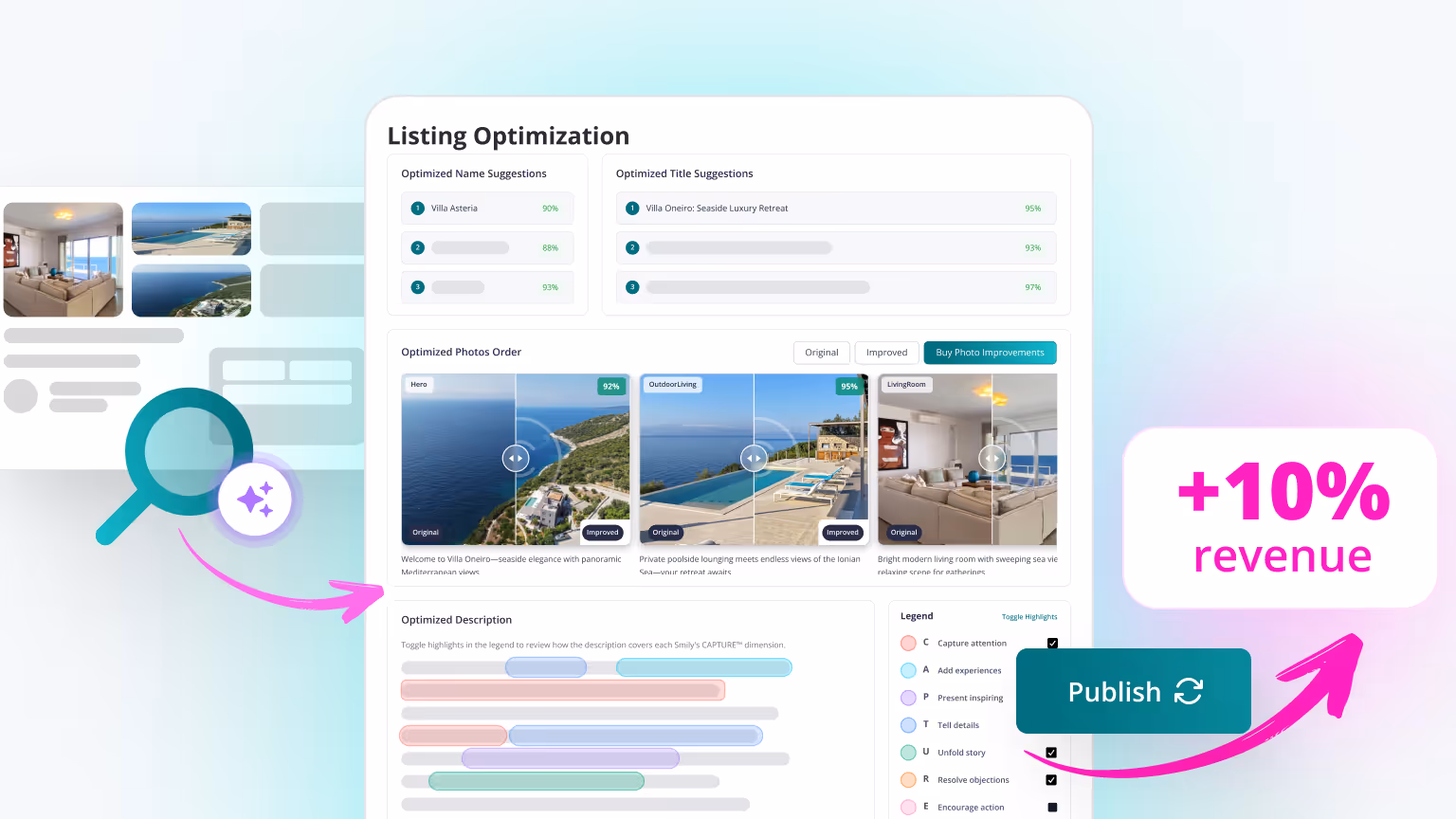
Task: Click the red Capture attention color swatch
Action: click(908, 644)
